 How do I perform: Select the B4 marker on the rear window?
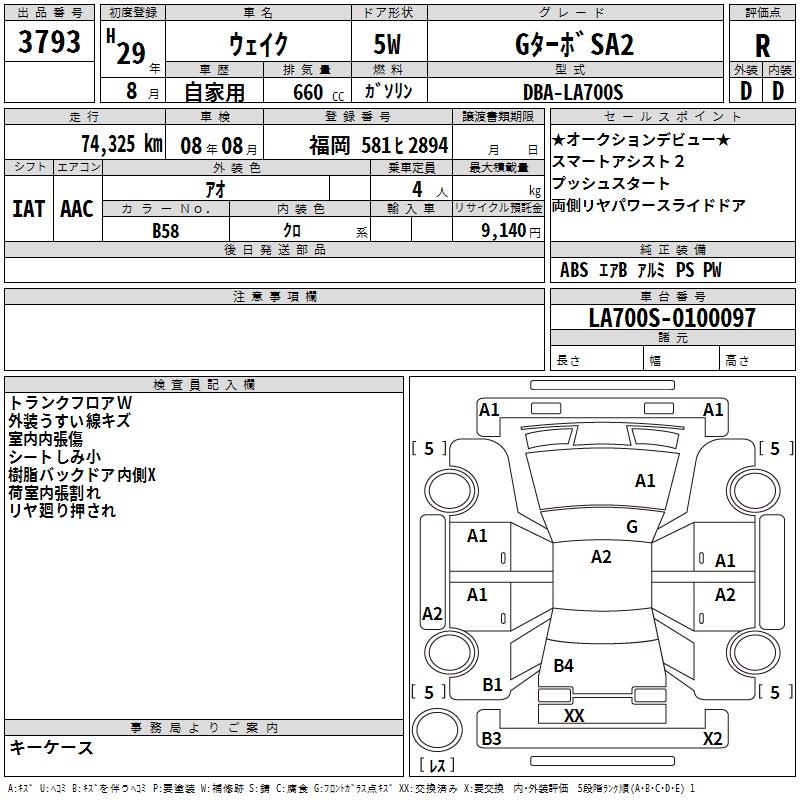click(563, 665)
